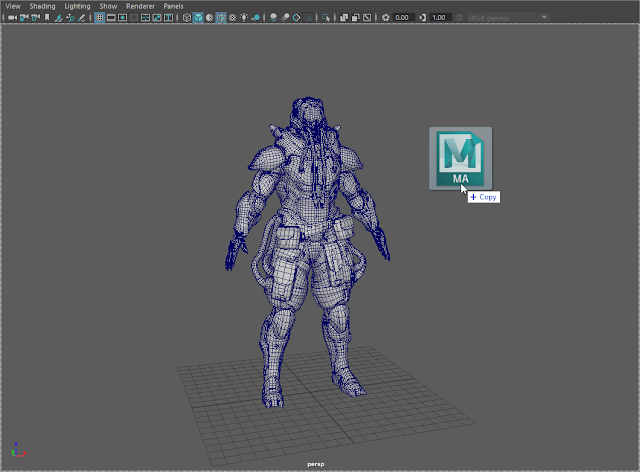Click the MA Maya file thumbnail
The height and width of the screenshot is (472, 640).
460,158
